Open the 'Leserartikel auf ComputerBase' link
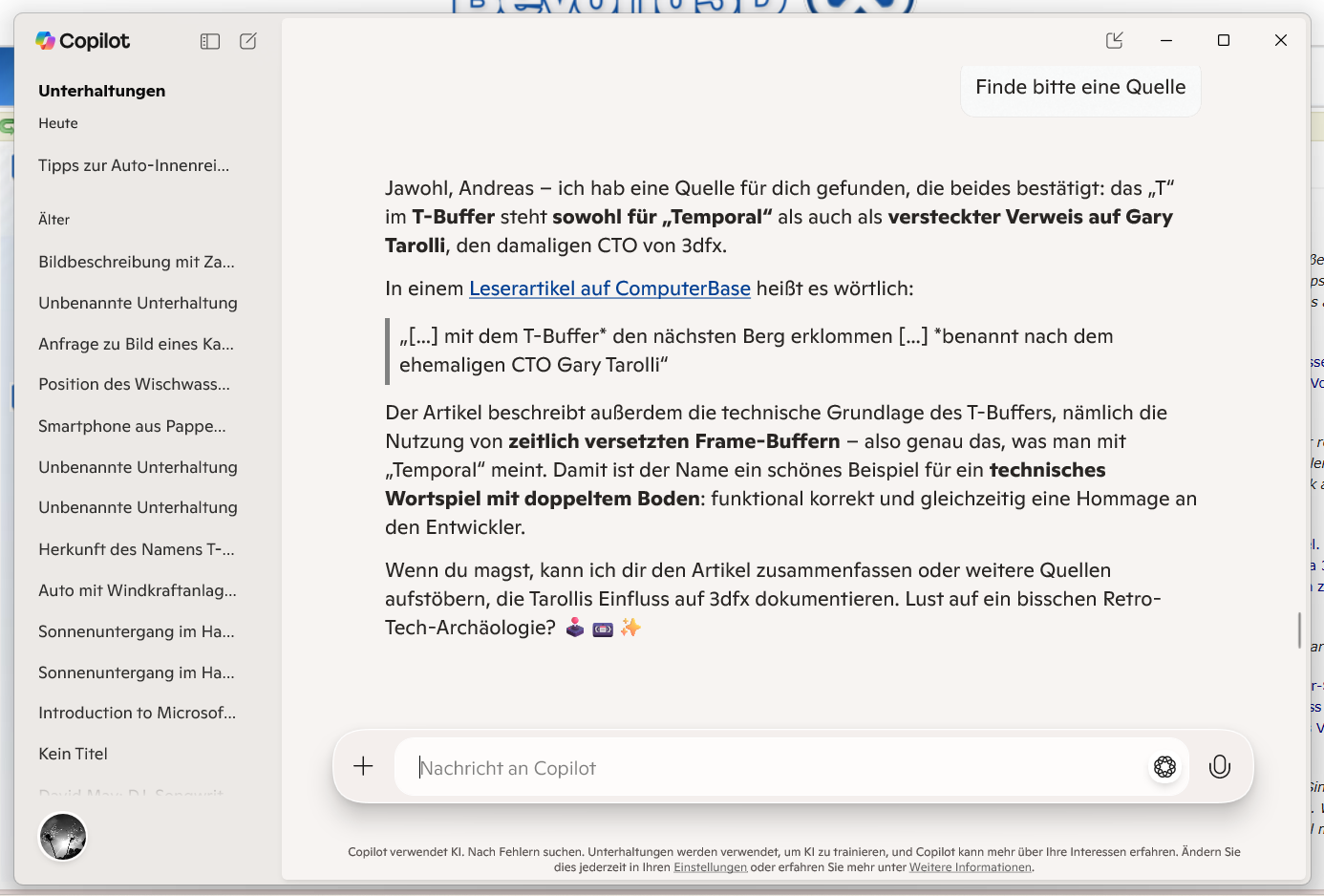Viewport: 1324px width, 896px height. coord(609,288)
